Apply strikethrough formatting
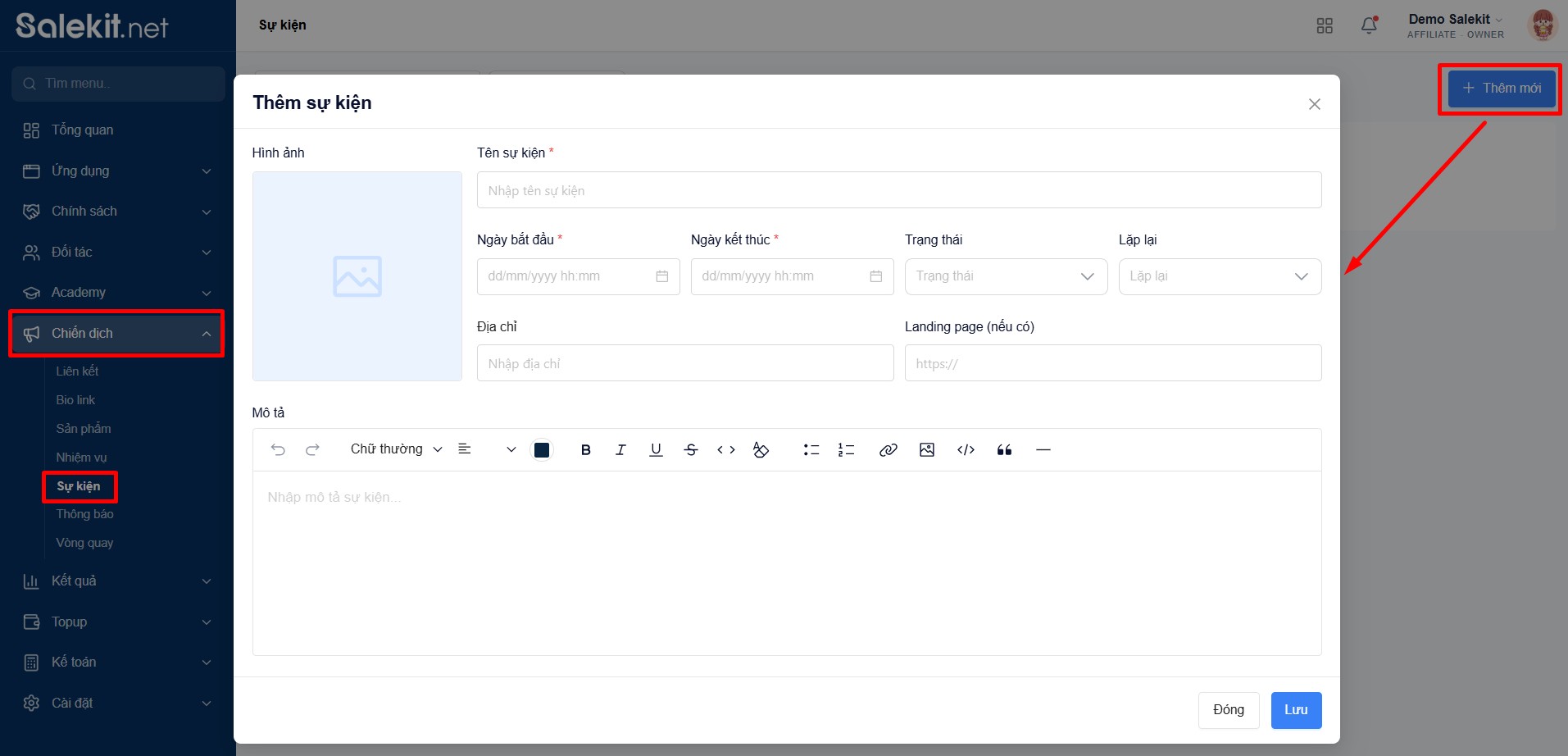Viewport: 1568px width, 756px height. (691, 449)
